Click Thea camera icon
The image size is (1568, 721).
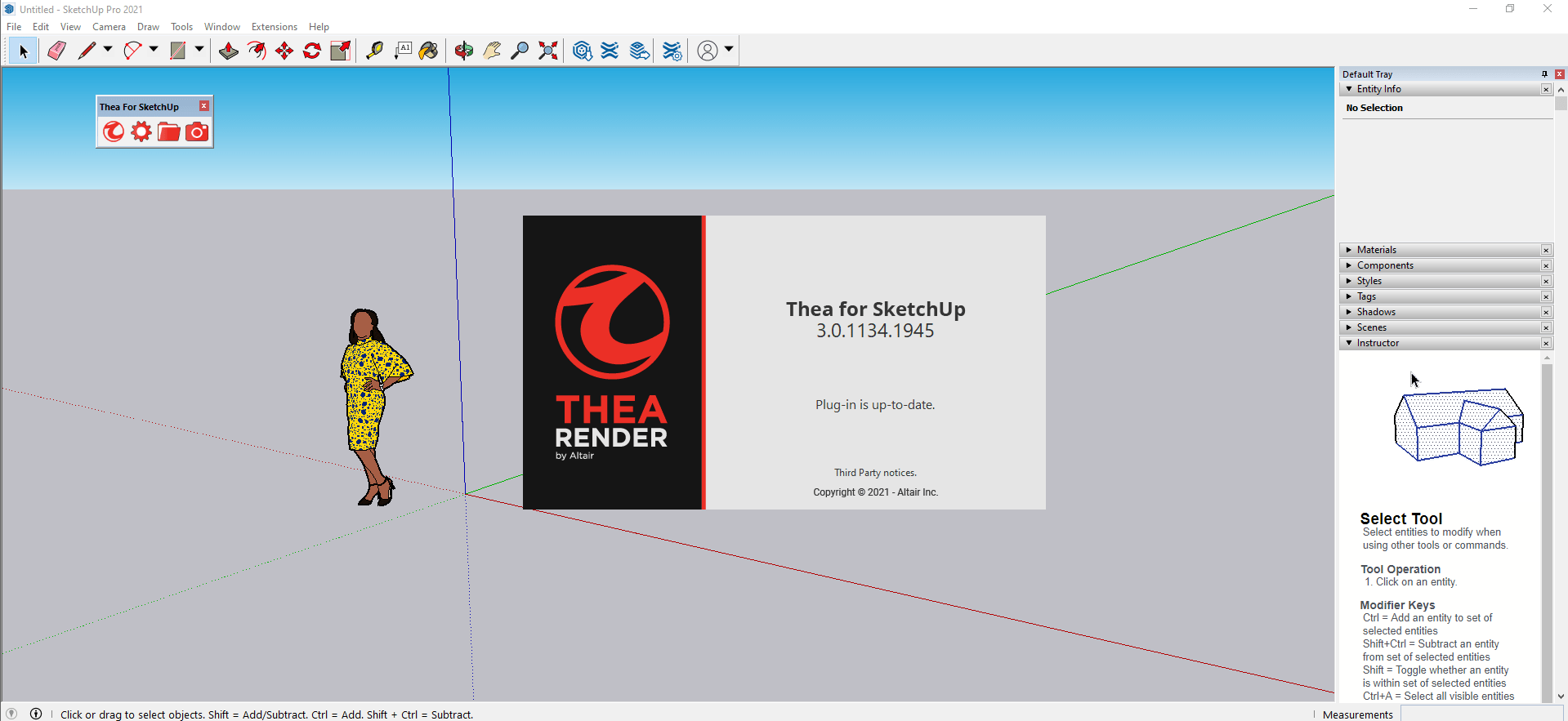coord(197,131)
